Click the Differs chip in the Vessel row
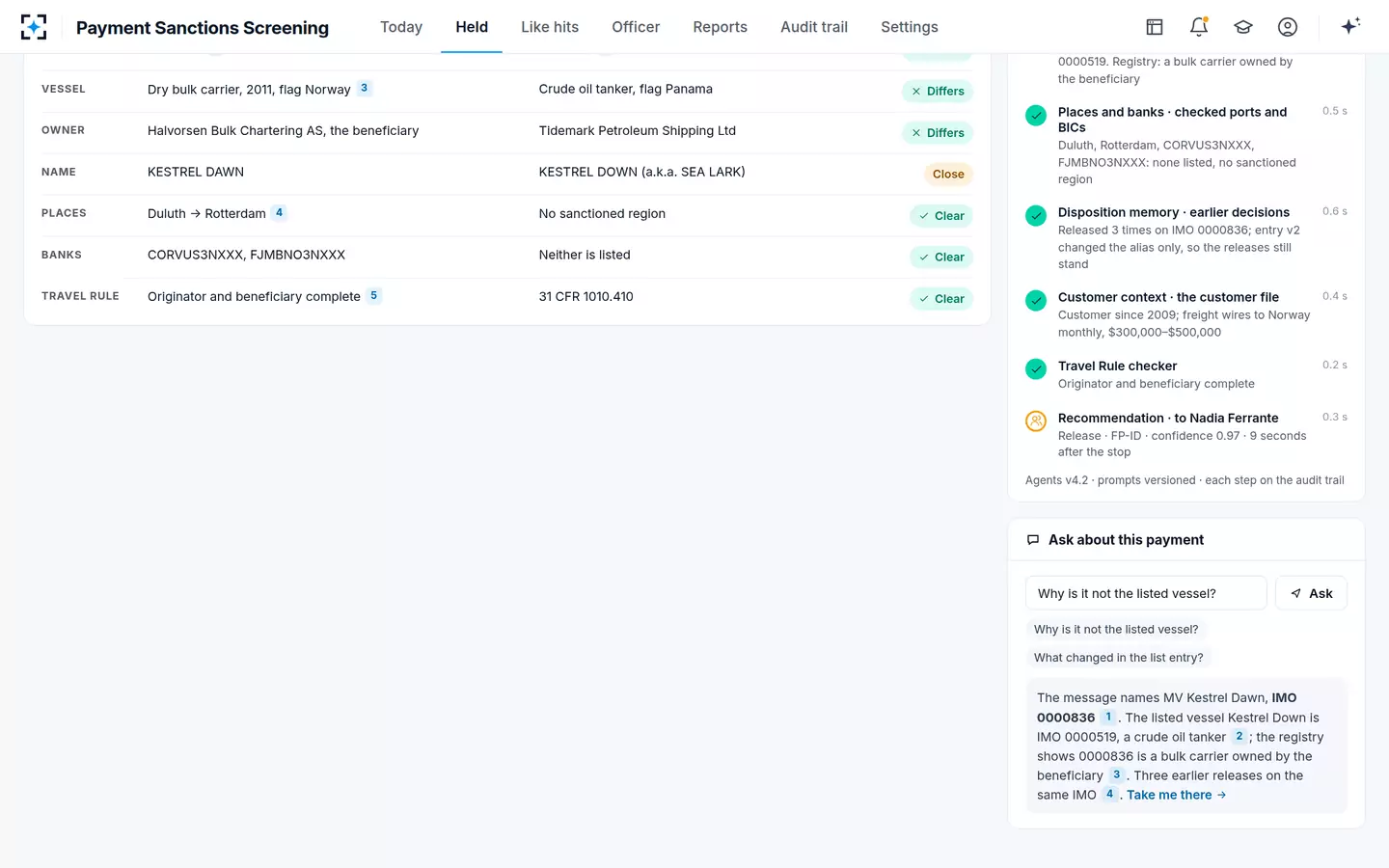 coord(938,92)
